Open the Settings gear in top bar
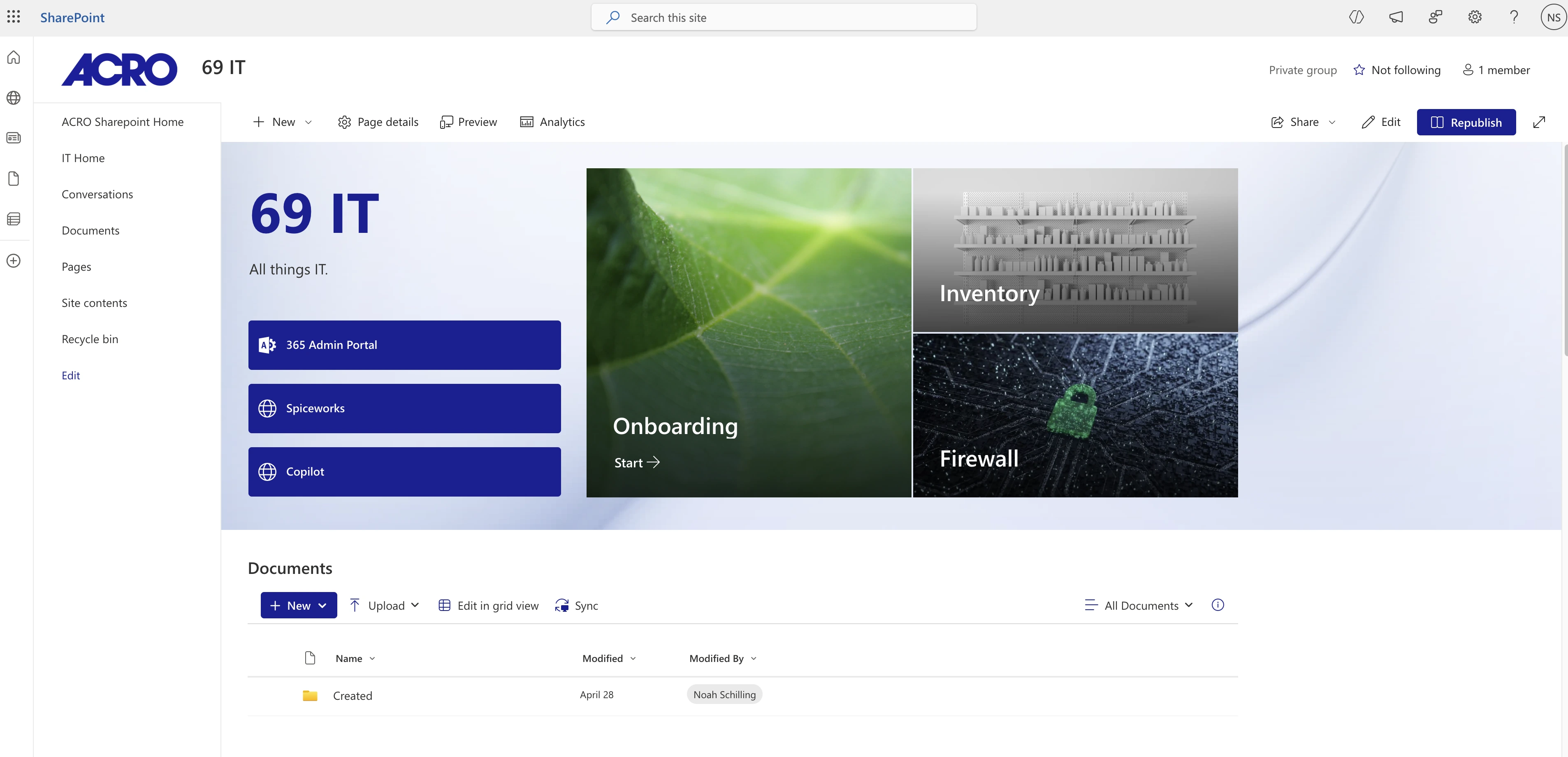The height and width of the screenshot is (757, 1568). click(x=1474, y=17)
